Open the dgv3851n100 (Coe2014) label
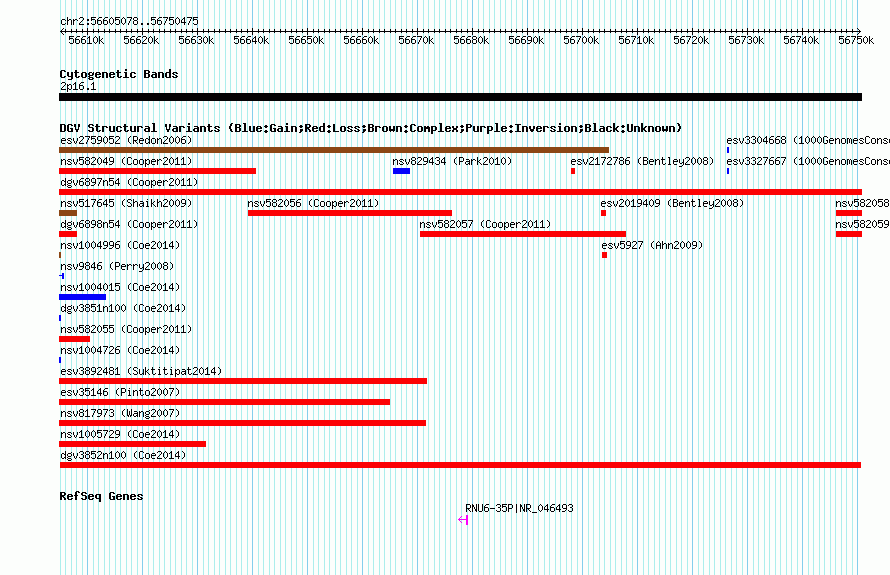Viewport: 890px width, 575px height. [123, 308]
